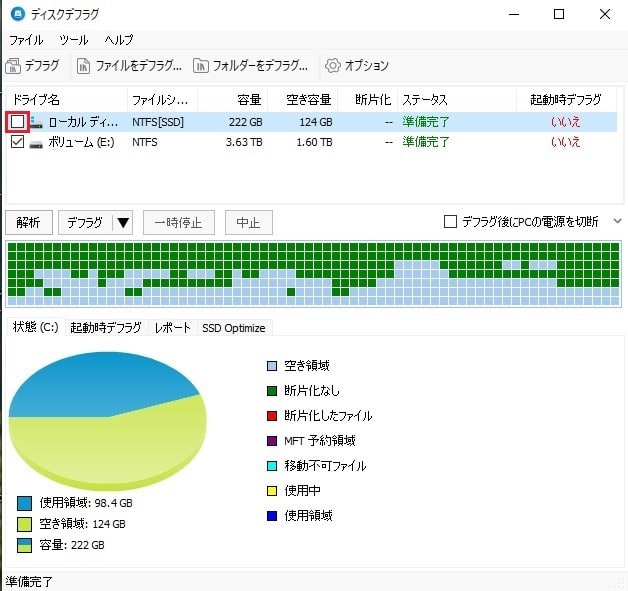Click the 空き領域 legend color swatch
Image resolution: width=628 pixels, height=591 pixels.
coord(272,366)
